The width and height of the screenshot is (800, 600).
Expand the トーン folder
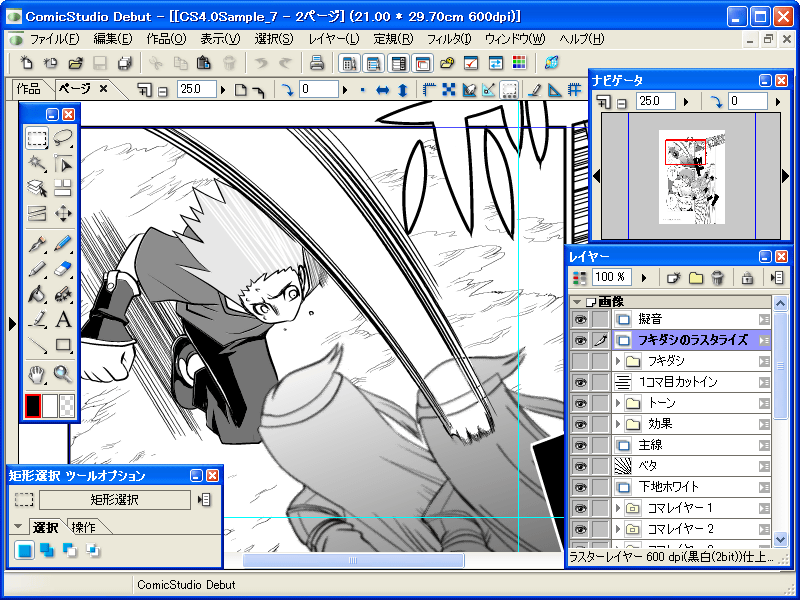[x=618, y=403]
